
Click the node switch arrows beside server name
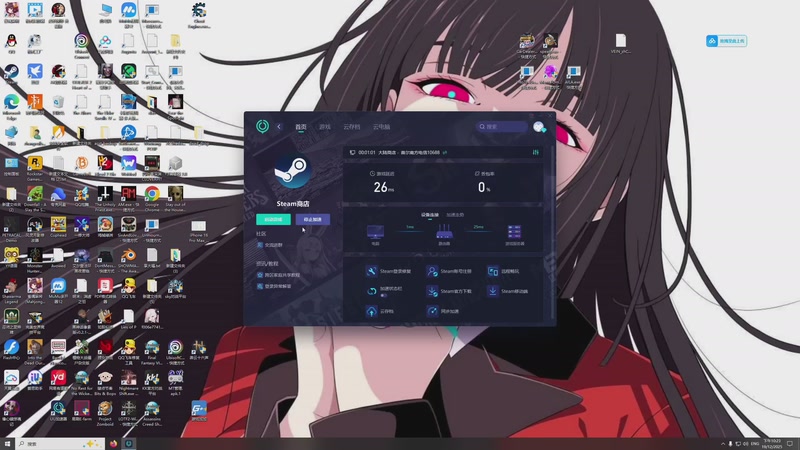pos(445,152)
